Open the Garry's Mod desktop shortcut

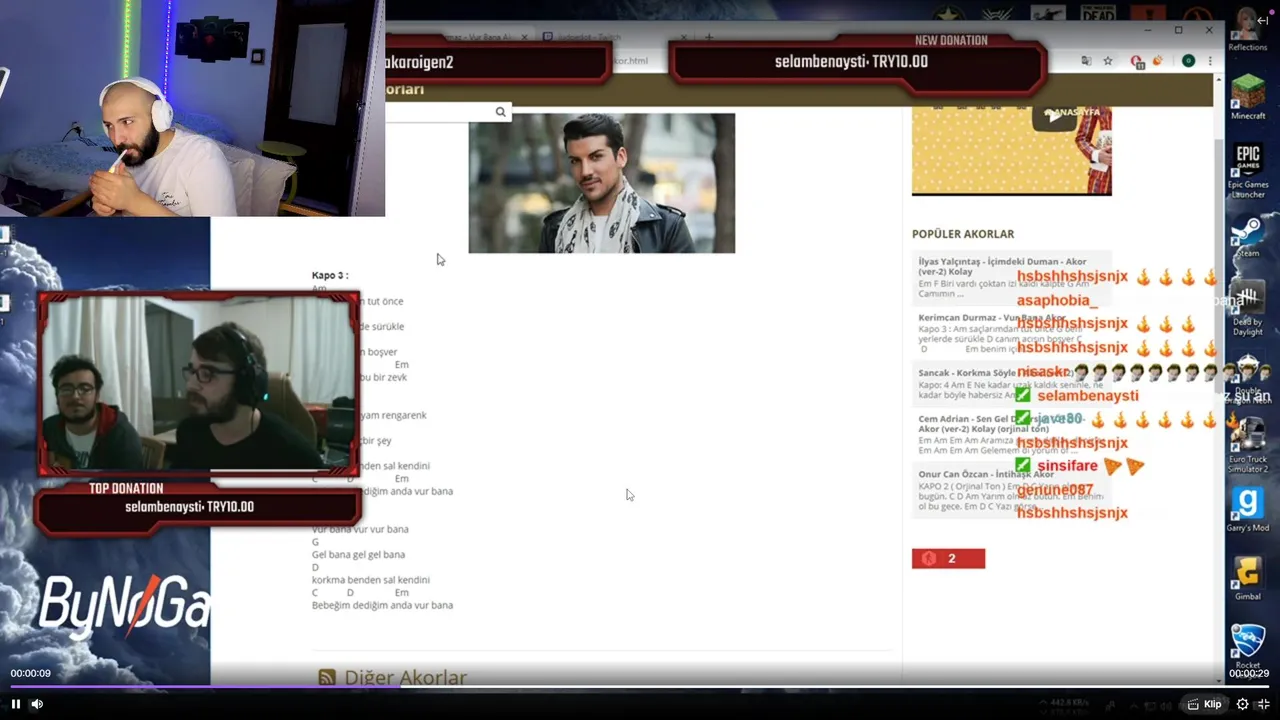1248,510
